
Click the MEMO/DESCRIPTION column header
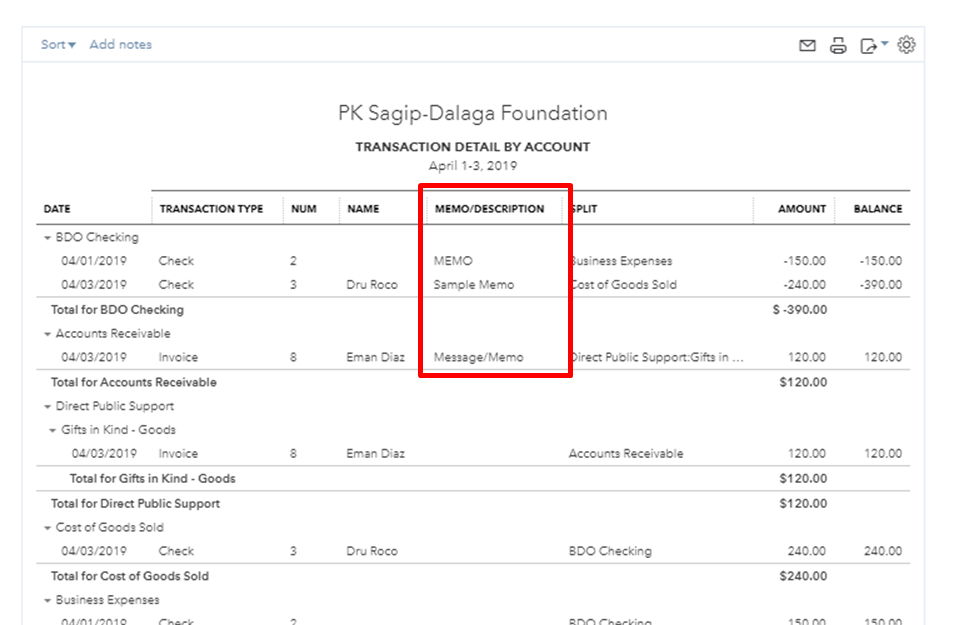(x=491, y=209)
